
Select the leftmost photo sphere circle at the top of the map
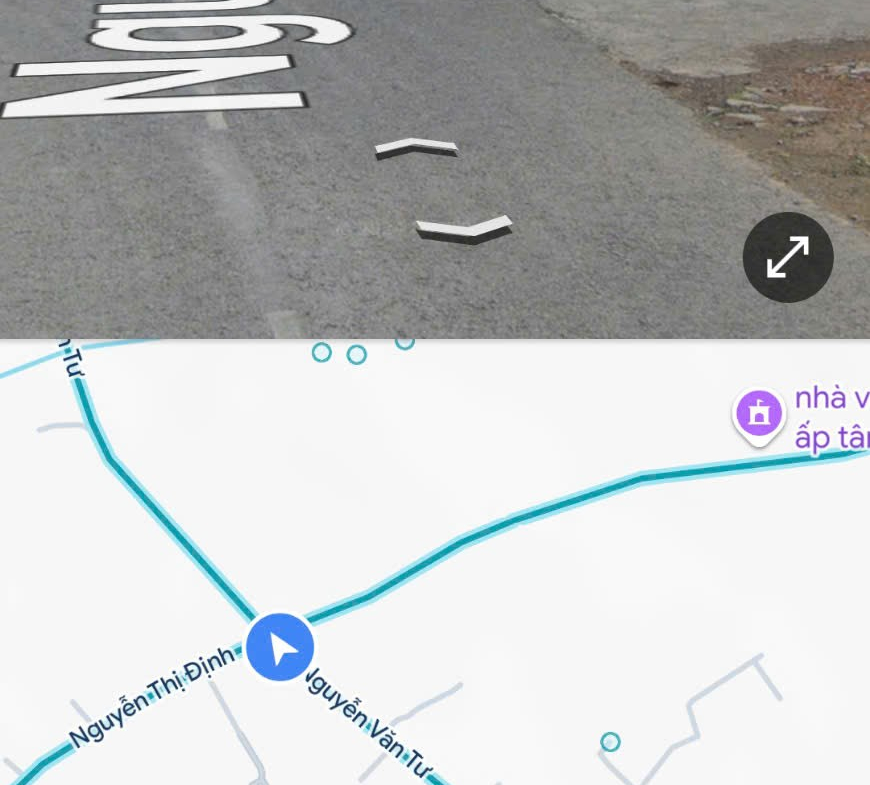(322, 352)
